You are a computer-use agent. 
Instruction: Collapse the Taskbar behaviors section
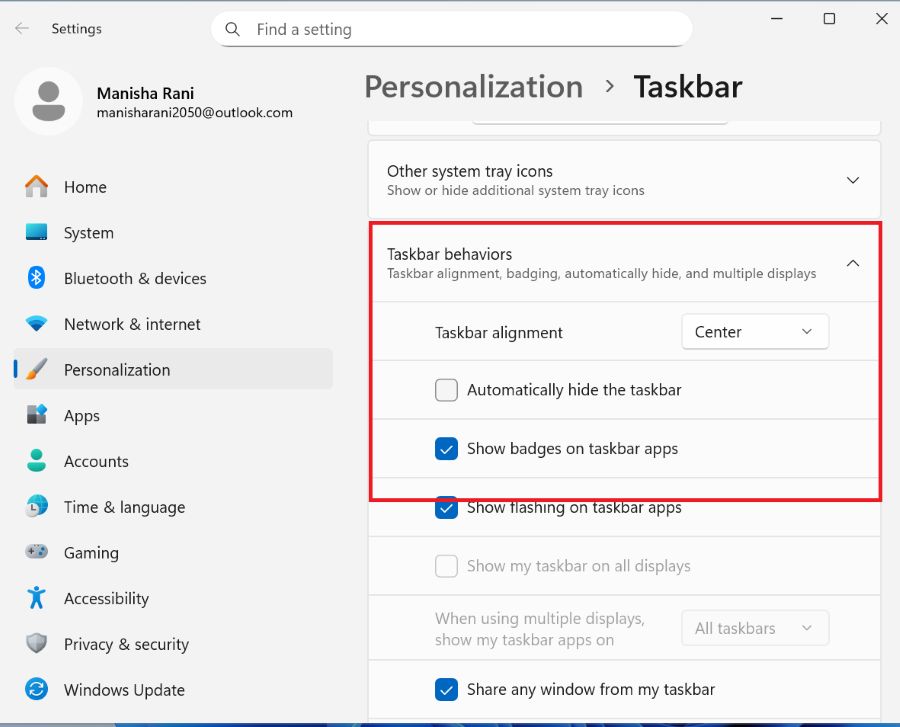point(852,263)
